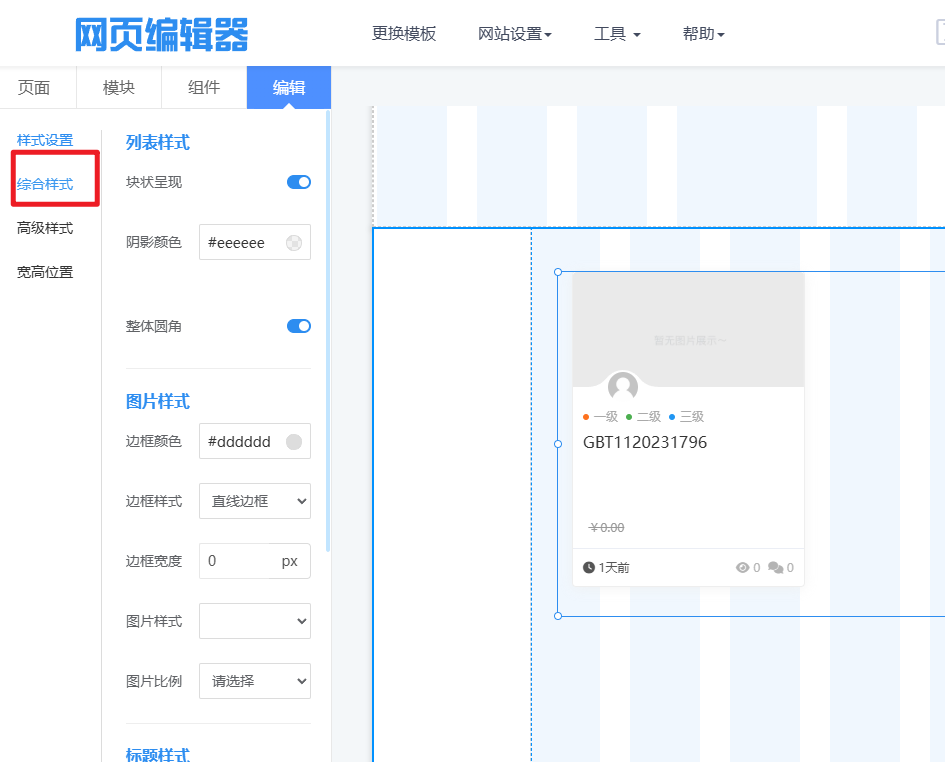945x762 pixels.
Task: Open the 工具 dropdown menu
Action: click(617, 34)
